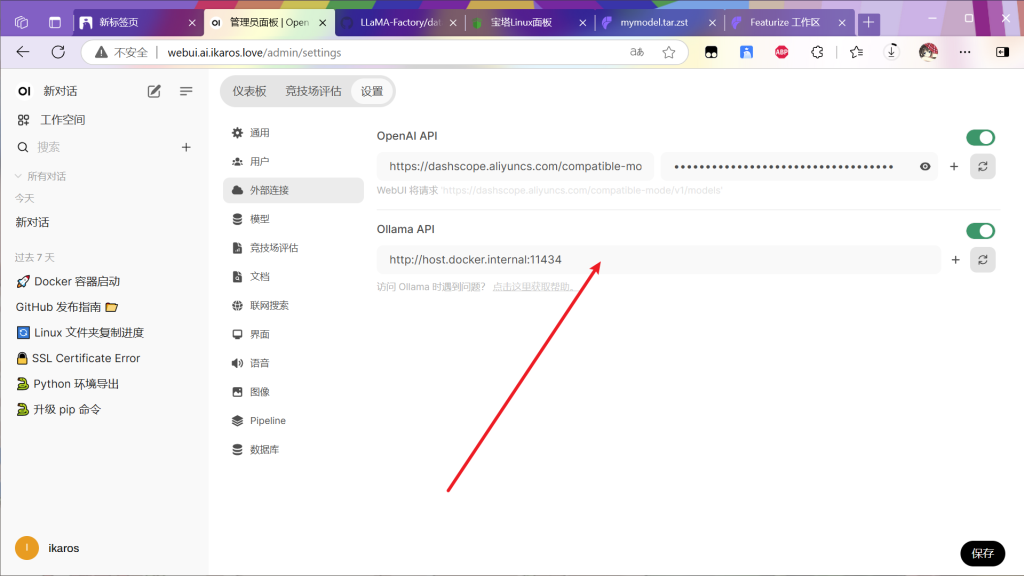
Task: Click the translate page icon
Action: pyautogui.click(x=637, y=52)
